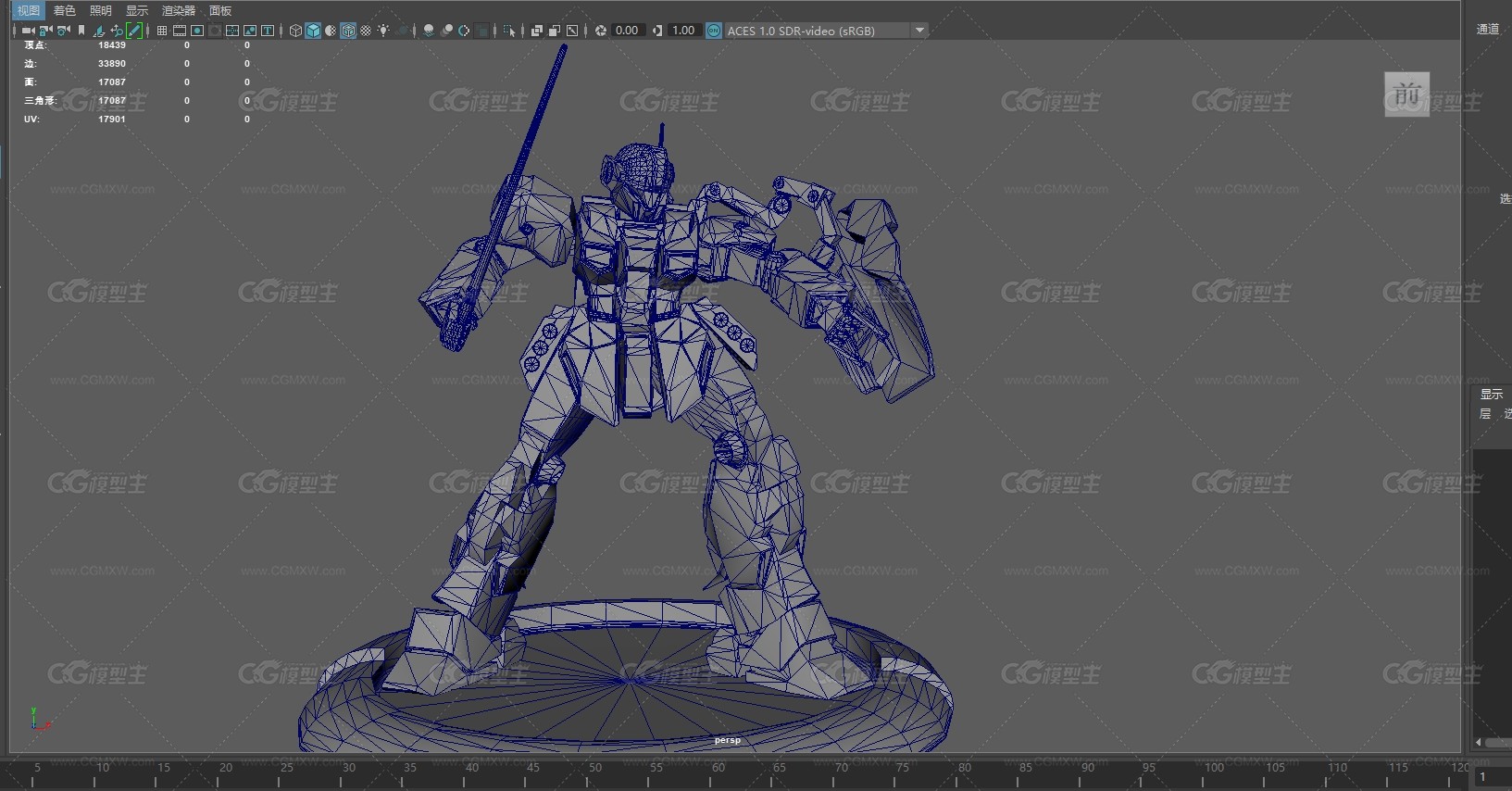Screen dimensions: 1512x791
Task: Toggle the film gate icon
Action: pos(180,31)
